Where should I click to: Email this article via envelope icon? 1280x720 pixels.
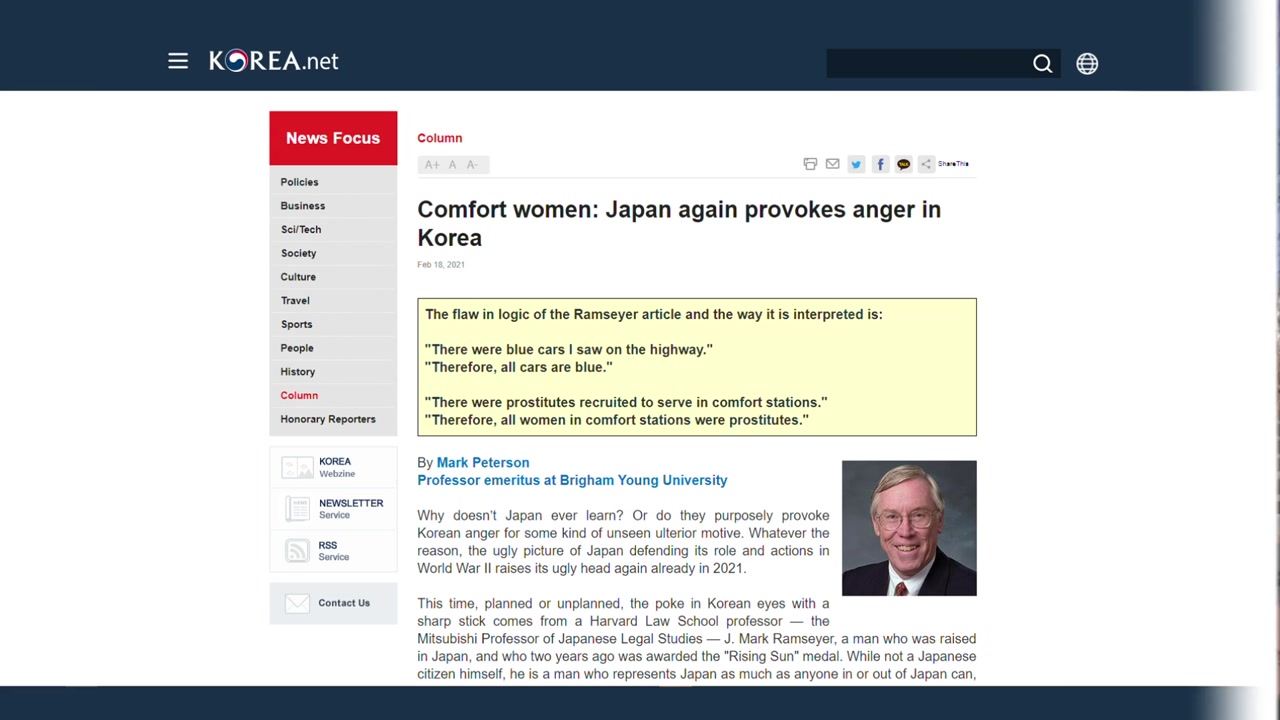tap(832, 164)
